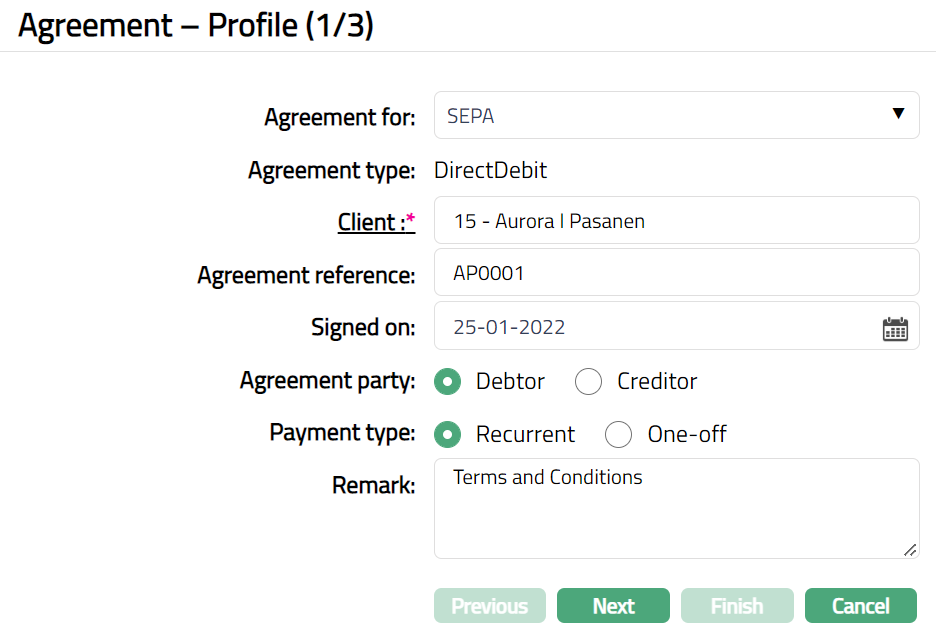
Task: Go to the Next profile step
Action: 613,606
